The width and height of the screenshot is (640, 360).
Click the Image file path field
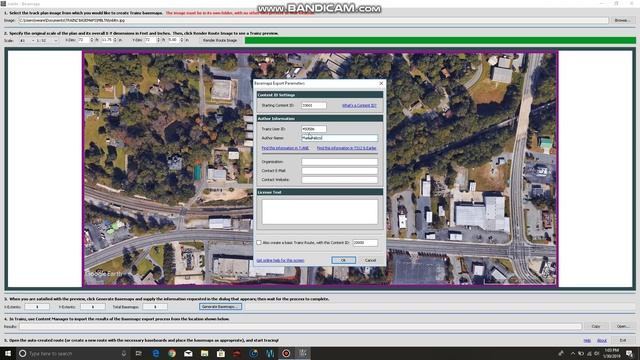(313, 20)
